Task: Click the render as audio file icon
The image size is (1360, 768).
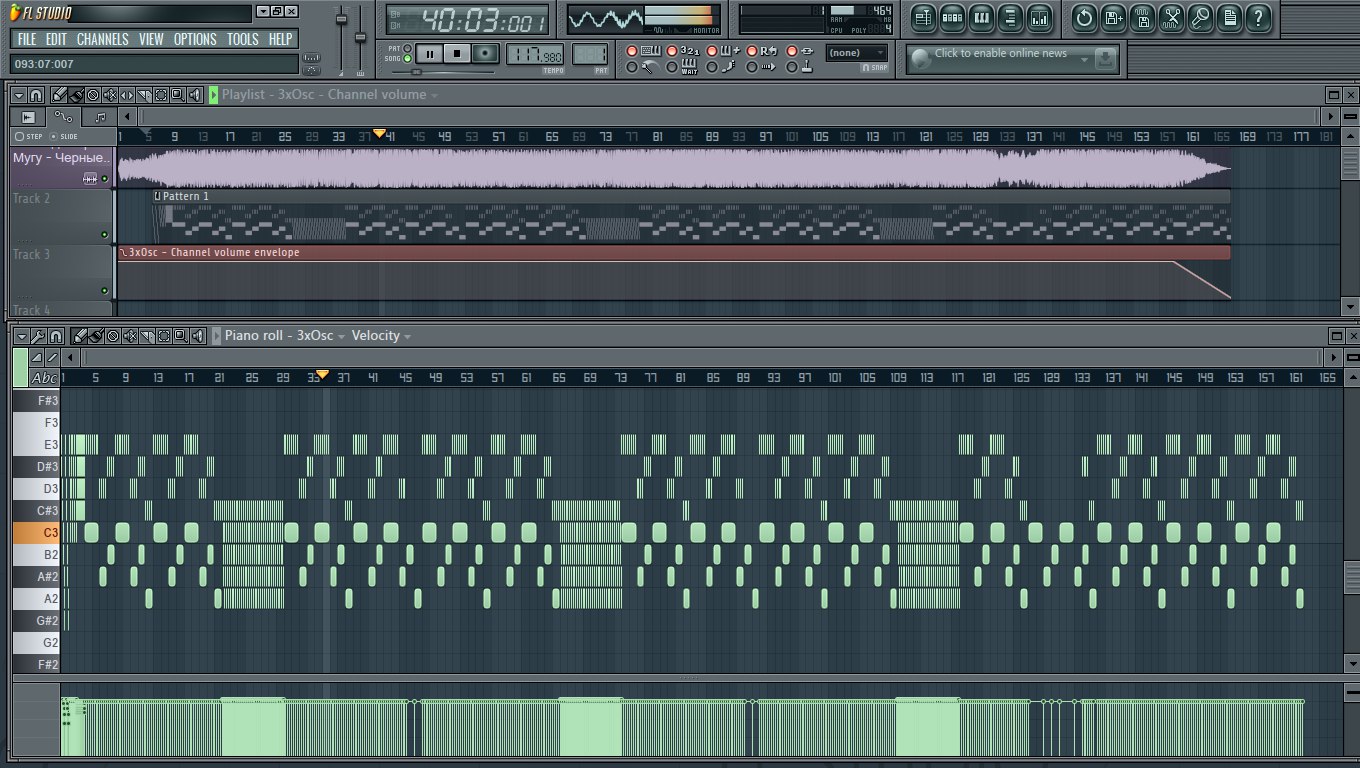Action: tap(1142, 17)
